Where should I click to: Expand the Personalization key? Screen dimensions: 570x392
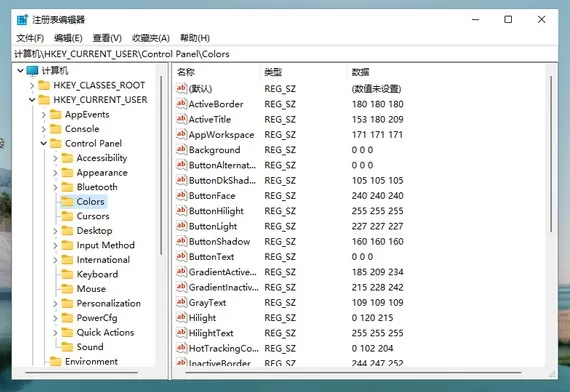click(55, 304)
